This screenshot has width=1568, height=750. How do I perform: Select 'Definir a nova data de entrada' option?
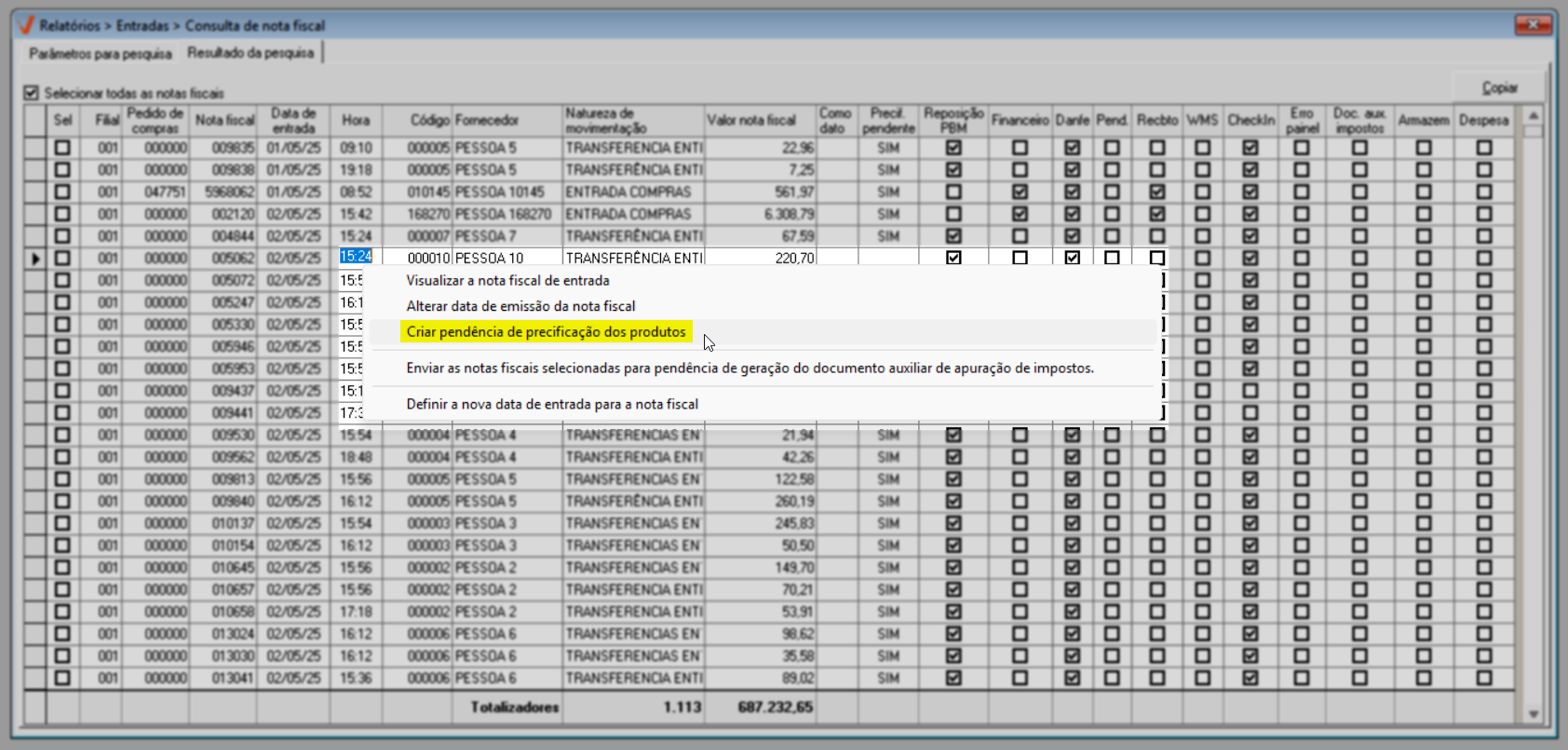point(552,404)
